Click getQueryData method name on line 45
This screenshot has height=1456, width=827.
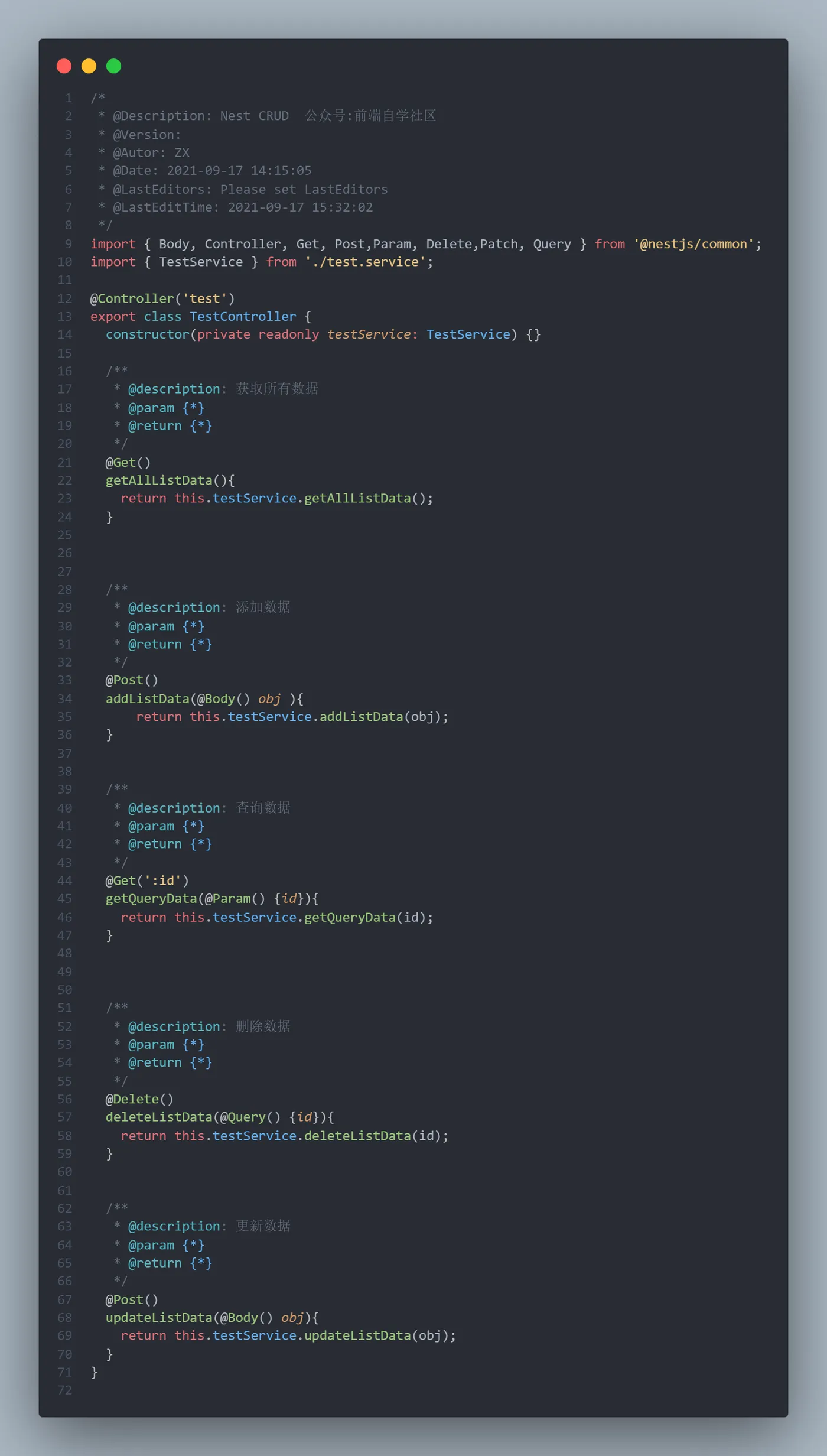[151, 899]
